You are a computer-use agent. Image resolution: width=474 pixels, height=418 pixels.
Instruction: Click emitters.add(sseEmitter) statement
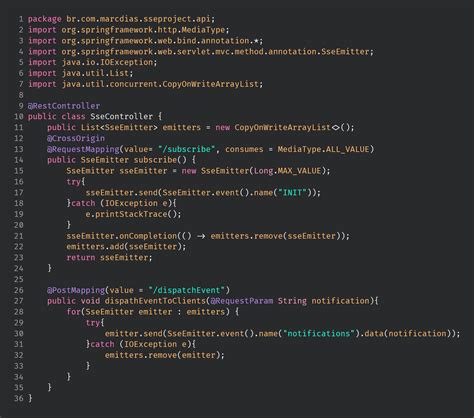pos(126,247)
